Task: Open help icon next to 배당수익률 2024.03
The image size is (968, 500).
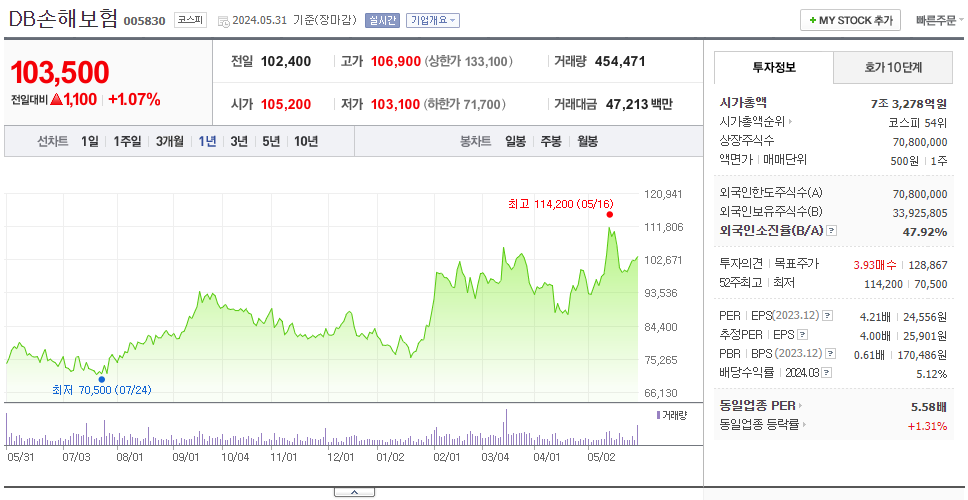Action: 827,373
